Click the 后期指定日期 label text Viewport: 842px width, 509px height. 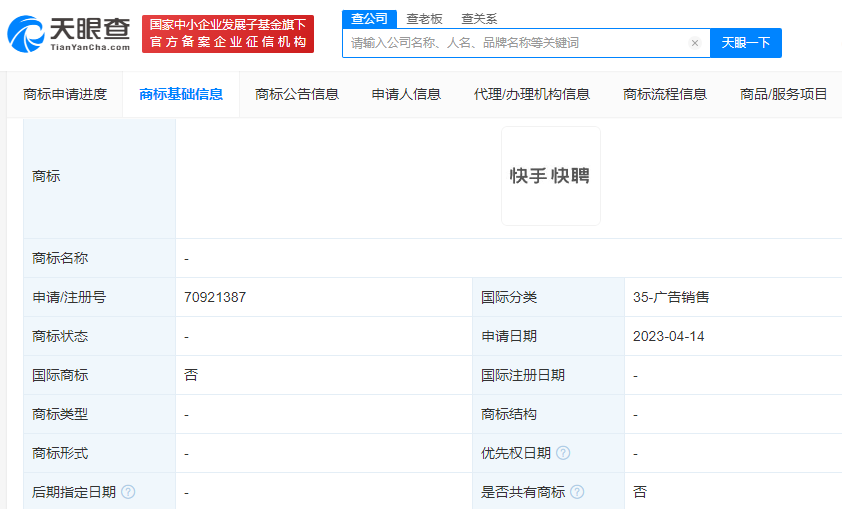74,492
